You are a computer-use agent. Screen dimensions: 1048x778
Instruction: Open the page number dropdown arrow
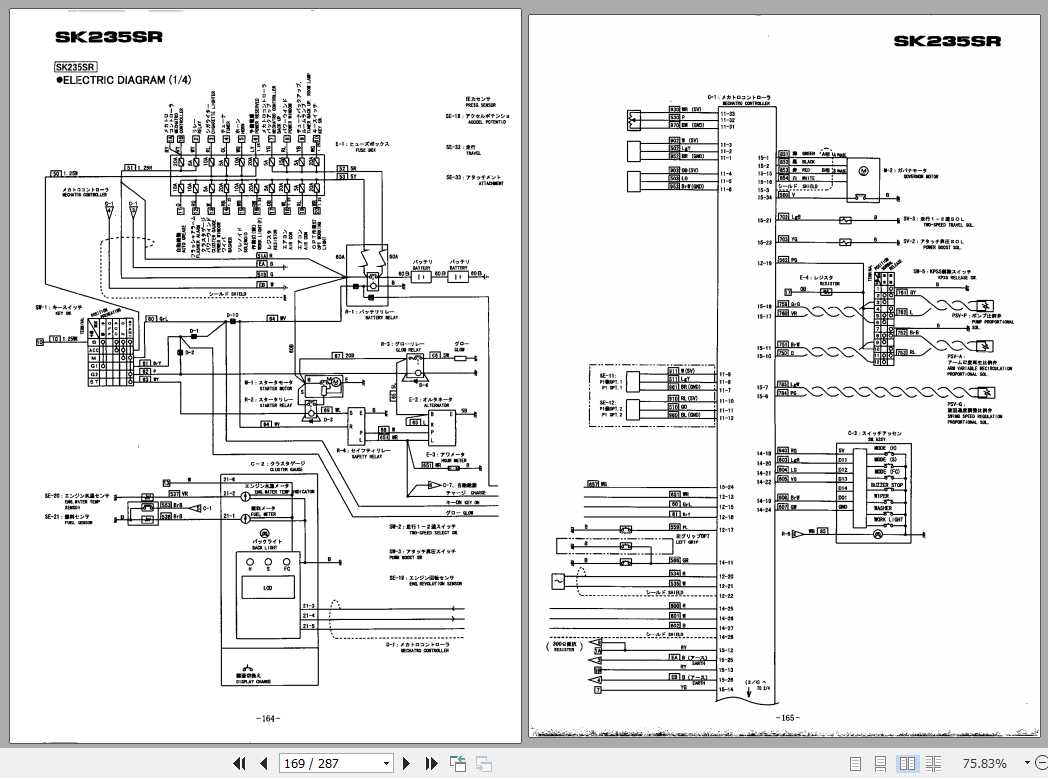pos(386,763)
